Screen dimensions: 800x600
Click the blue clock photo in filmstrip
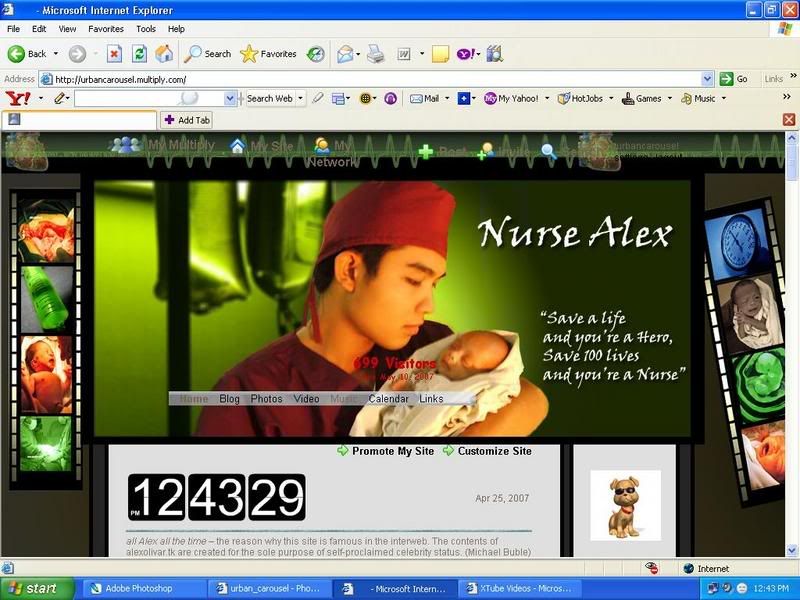click(x=737, y=243)
